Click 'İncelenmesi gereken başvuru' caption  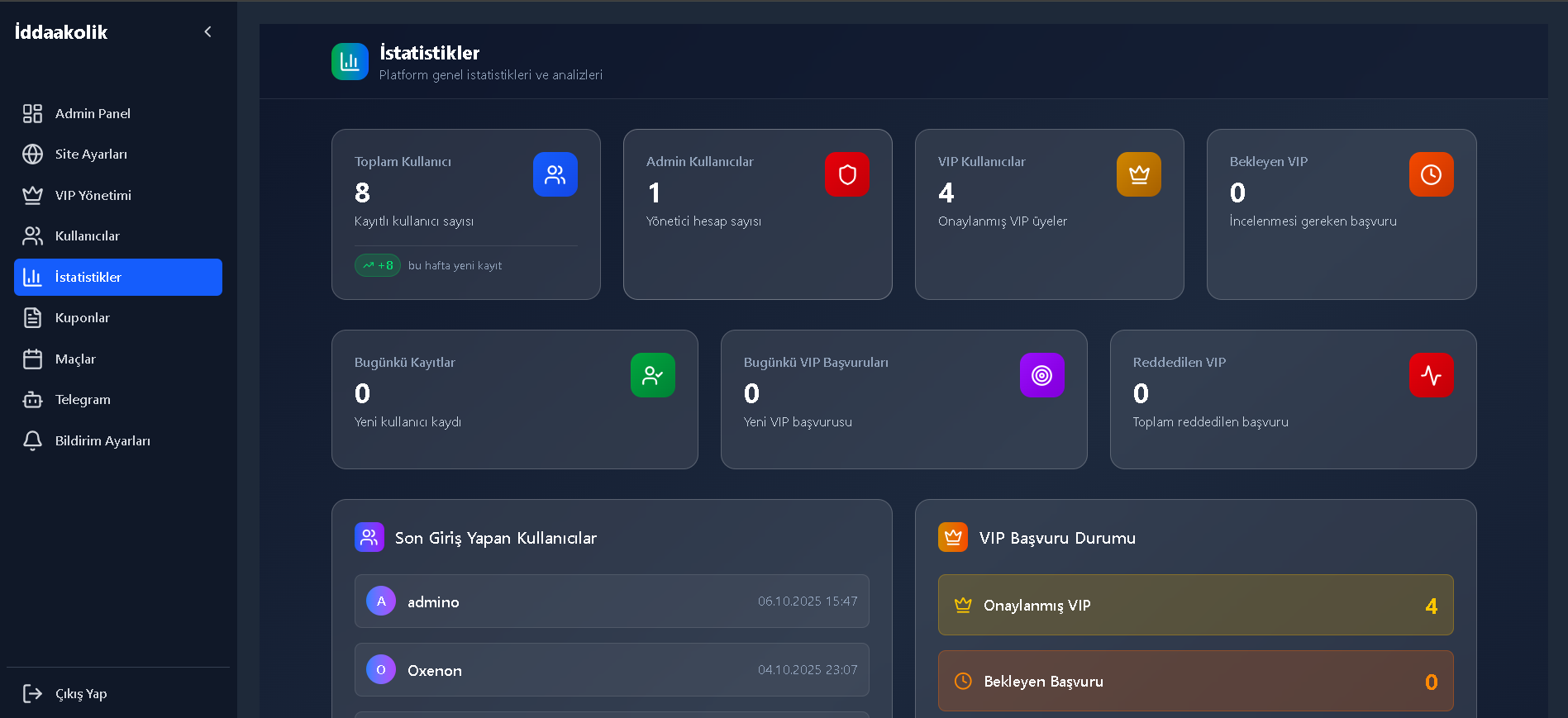1313,221
